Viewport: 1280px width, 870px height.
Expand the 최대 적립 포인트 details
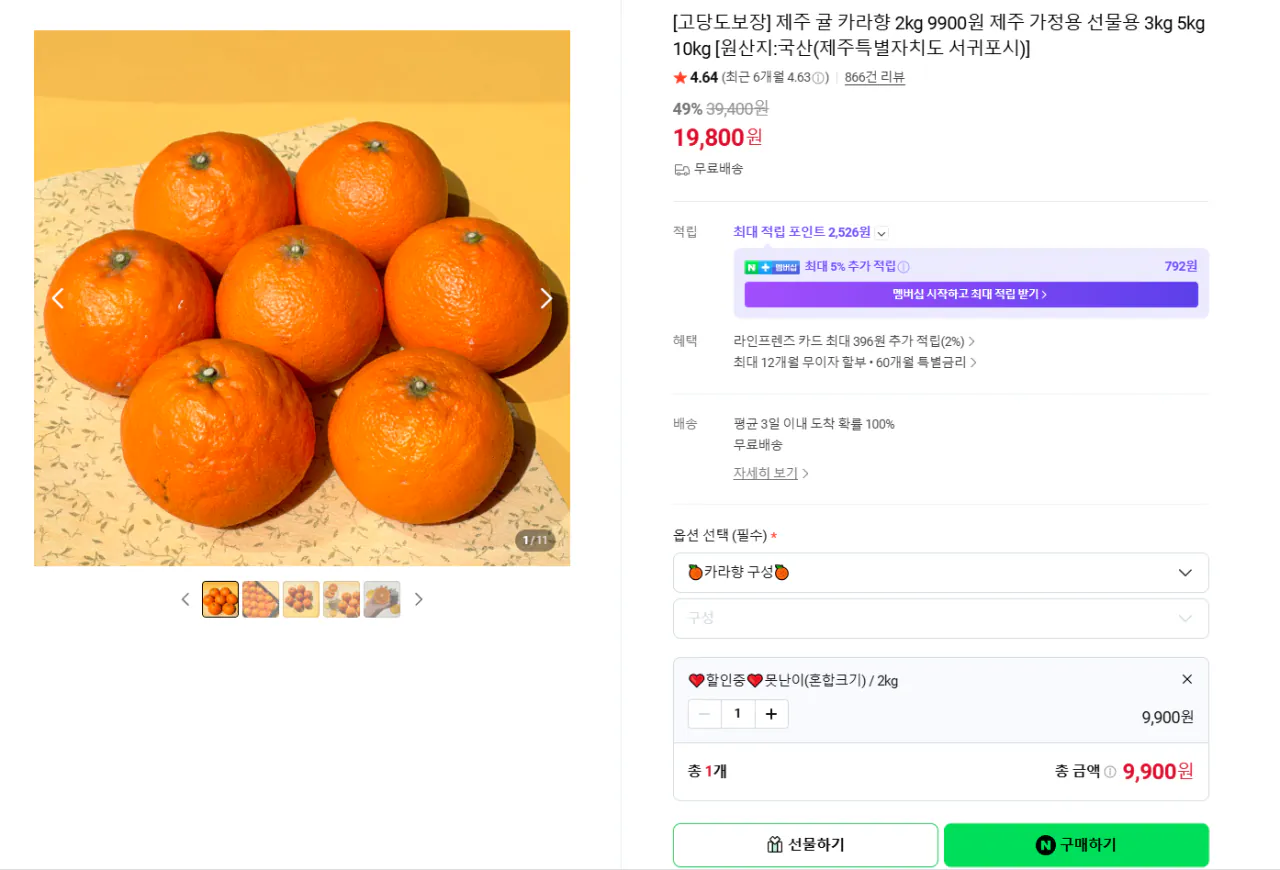[880, 232]
